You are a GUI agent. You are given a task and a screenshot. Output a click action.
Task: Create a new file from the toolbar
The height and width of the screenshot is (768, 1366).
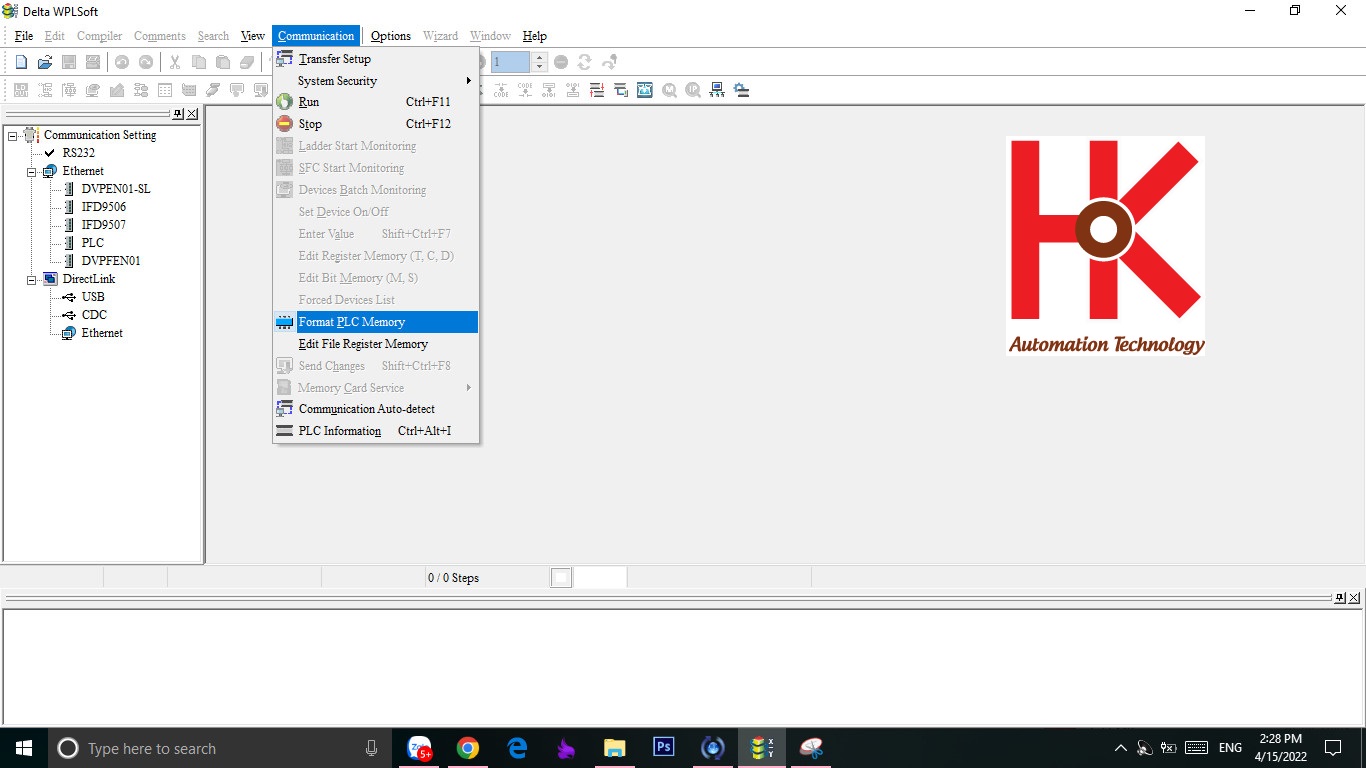21,62
